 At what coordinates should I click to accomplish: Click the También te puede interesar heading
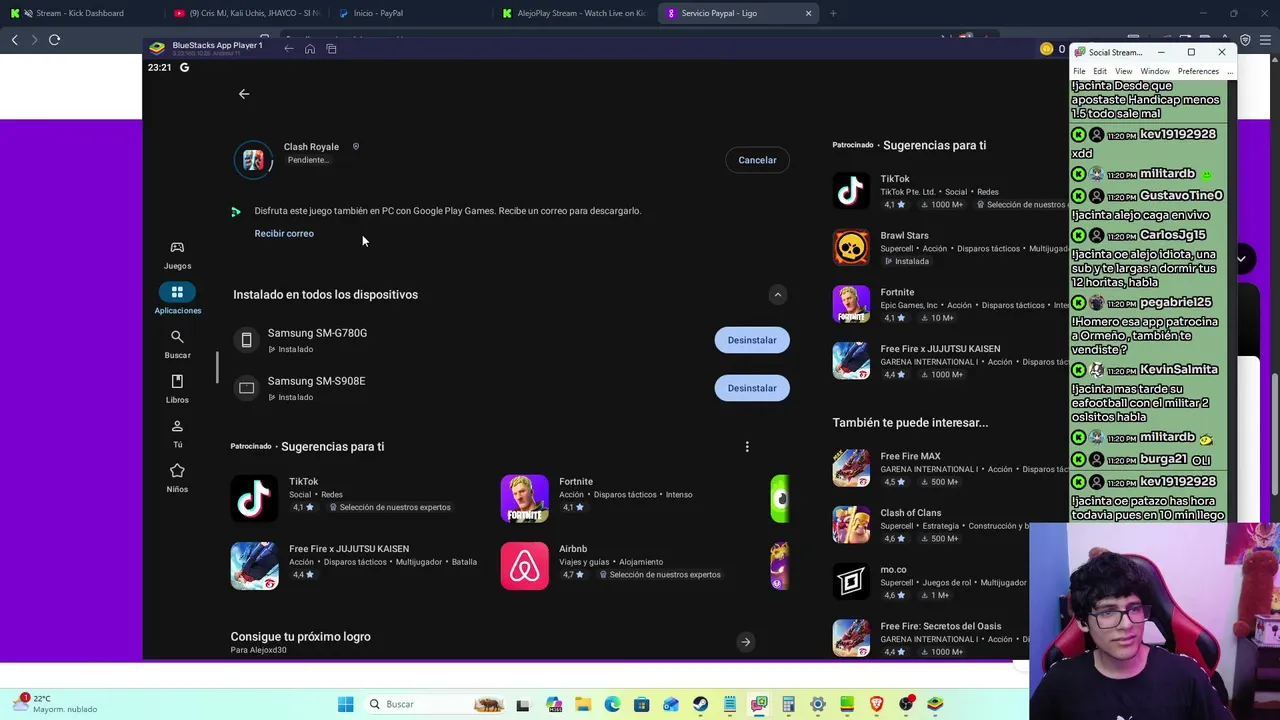pos(910,422)
